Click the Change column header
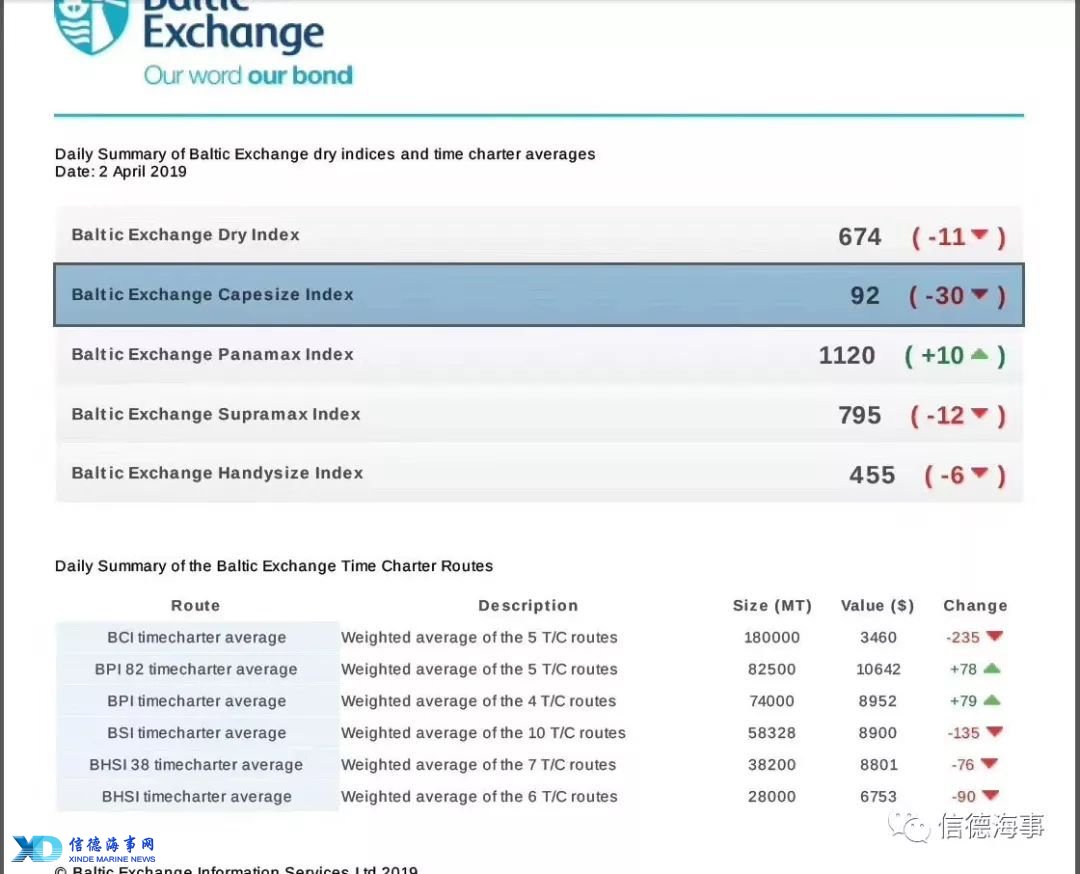The height and width of the screenshot is (874, 1080). [975, 605]
